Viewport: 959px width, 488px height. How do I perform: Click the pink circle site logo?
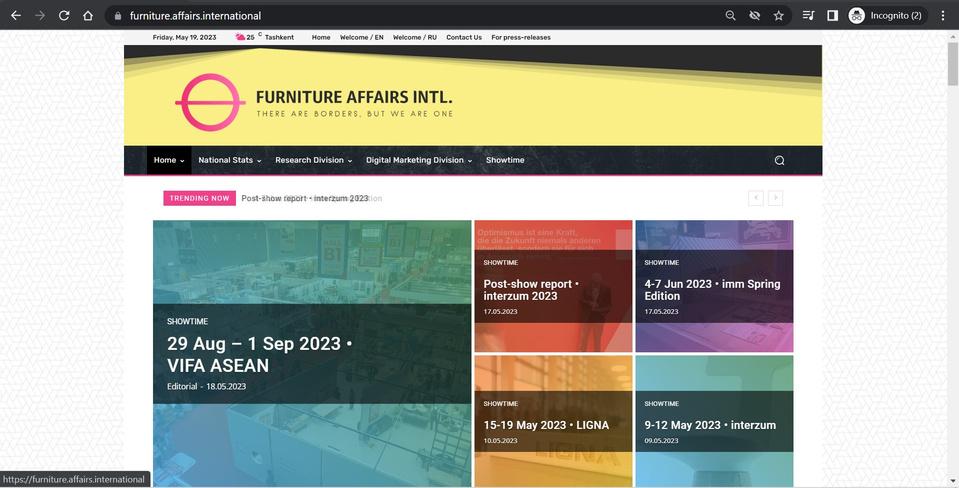tap(210, 102)
